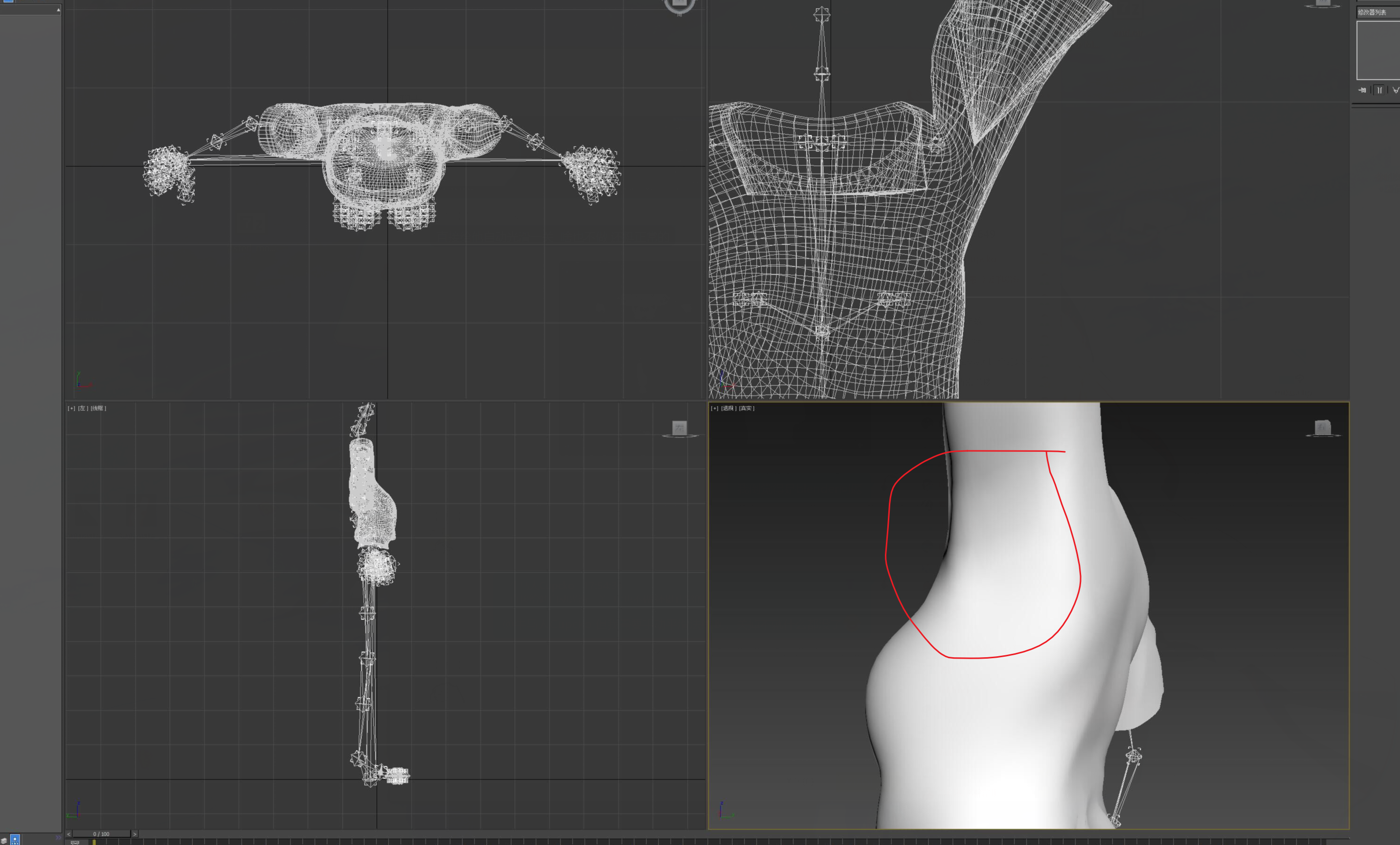Screen dimensions: 1400x845
Task: Open the [真实] realistic shading label menu
Action: point(746,408)
